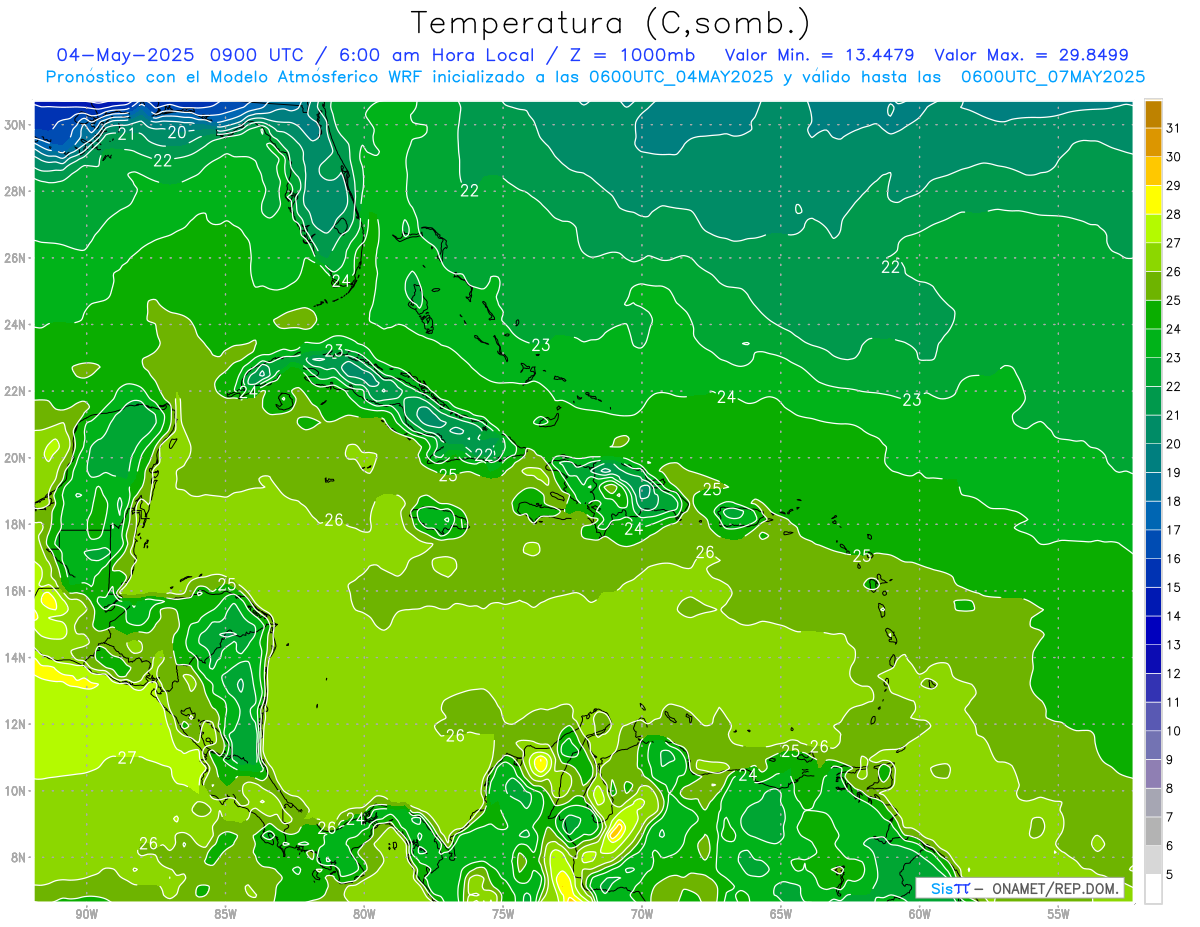This screenshot has height=927, width=1200.
Task: Click the colorbar value label 9
Action: tap(1170, 759)
